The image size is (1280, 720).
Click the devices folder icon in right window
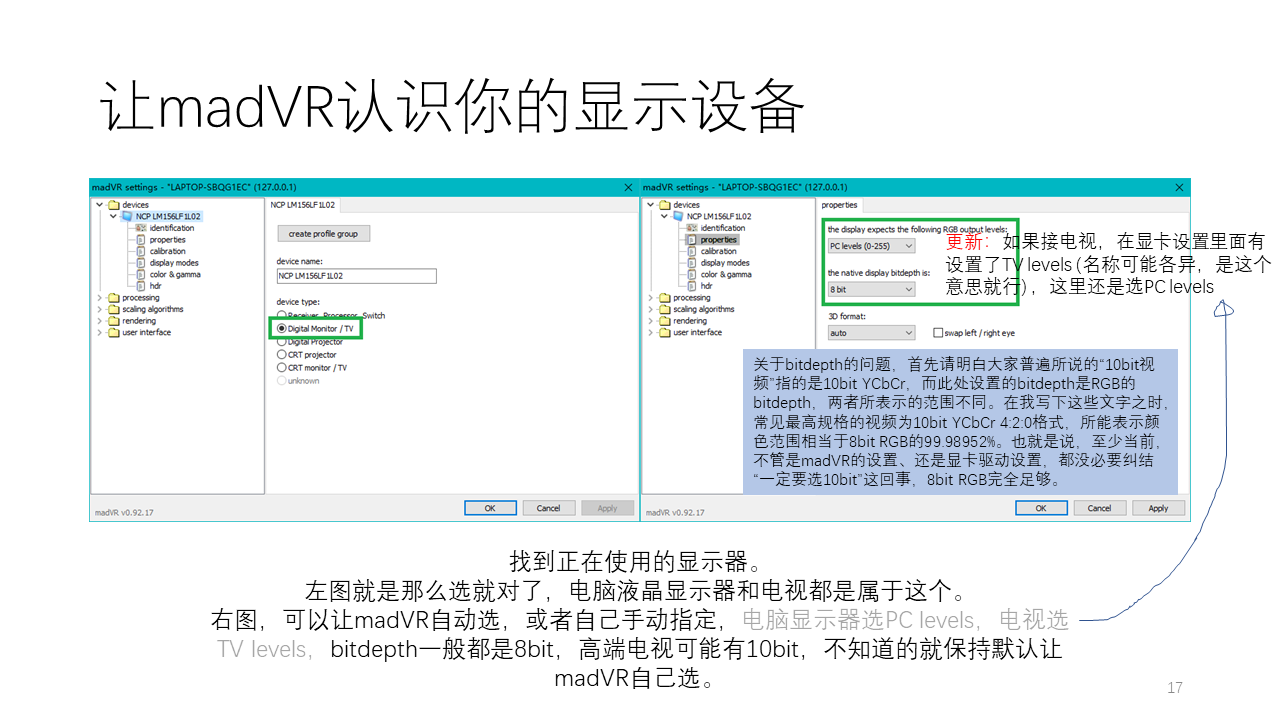click(665, 205)
